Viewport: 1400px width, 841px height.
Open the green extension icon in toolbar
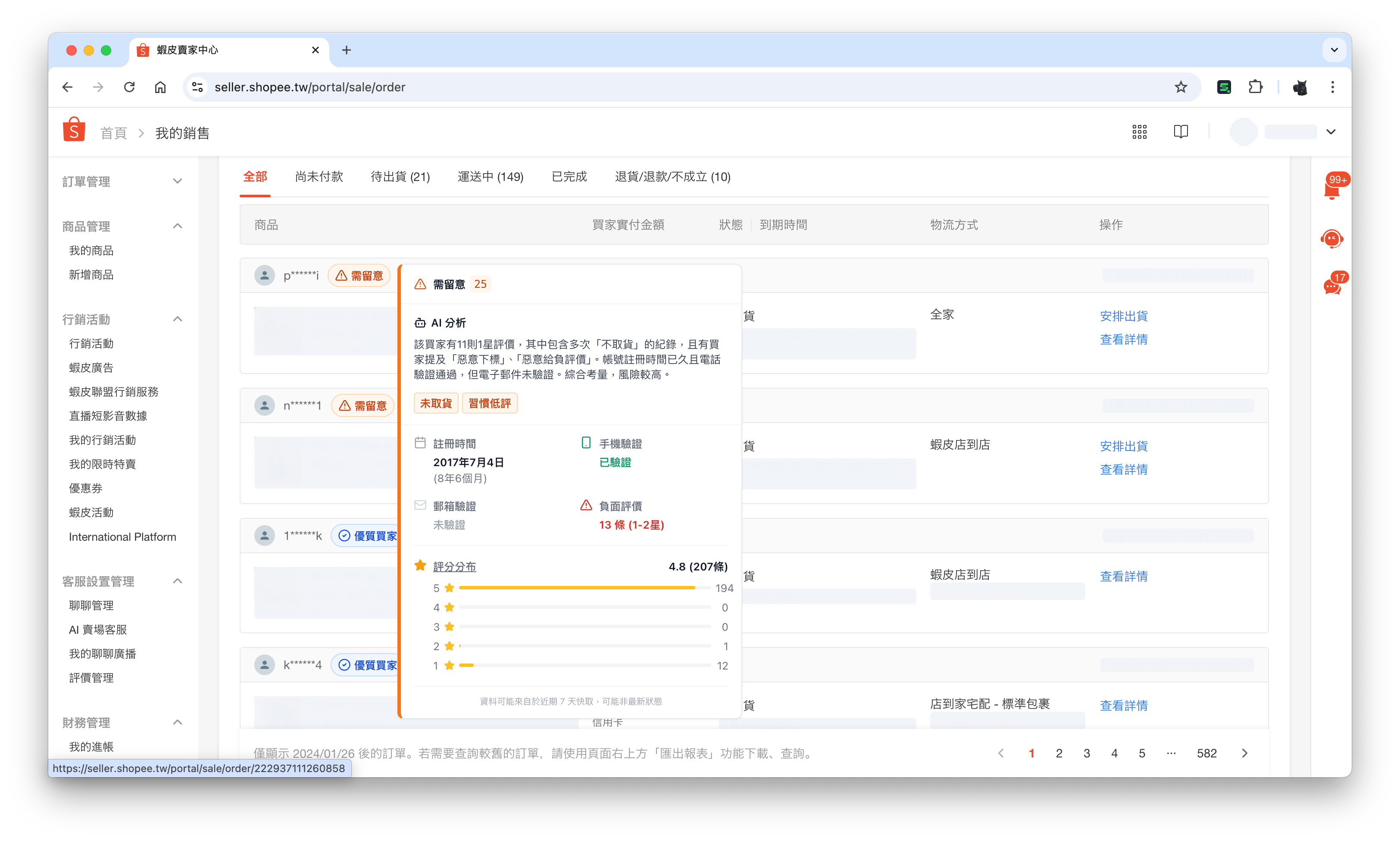tap(1224, 87)
